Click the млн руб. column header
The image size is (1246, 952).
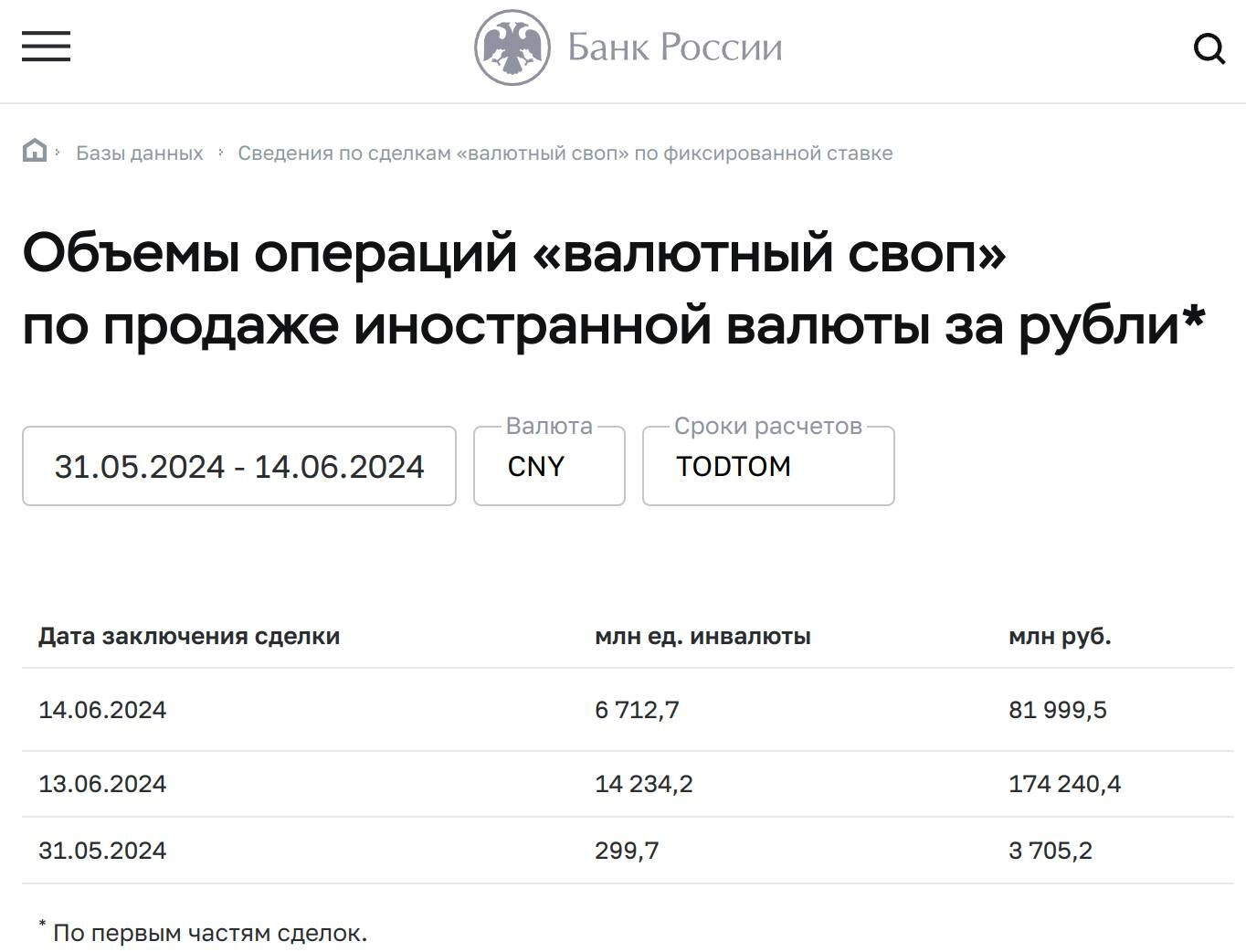pos(1060,637)
